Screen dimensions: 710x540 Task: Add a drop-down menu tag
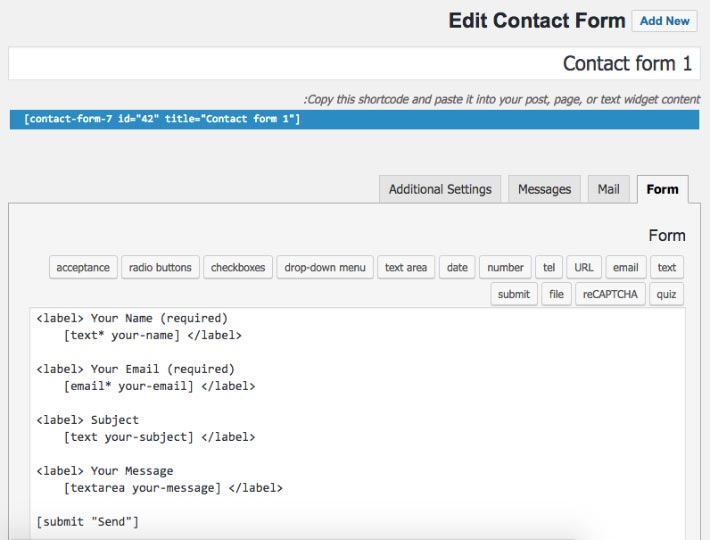pyautogui.click(x=325, y=268)
